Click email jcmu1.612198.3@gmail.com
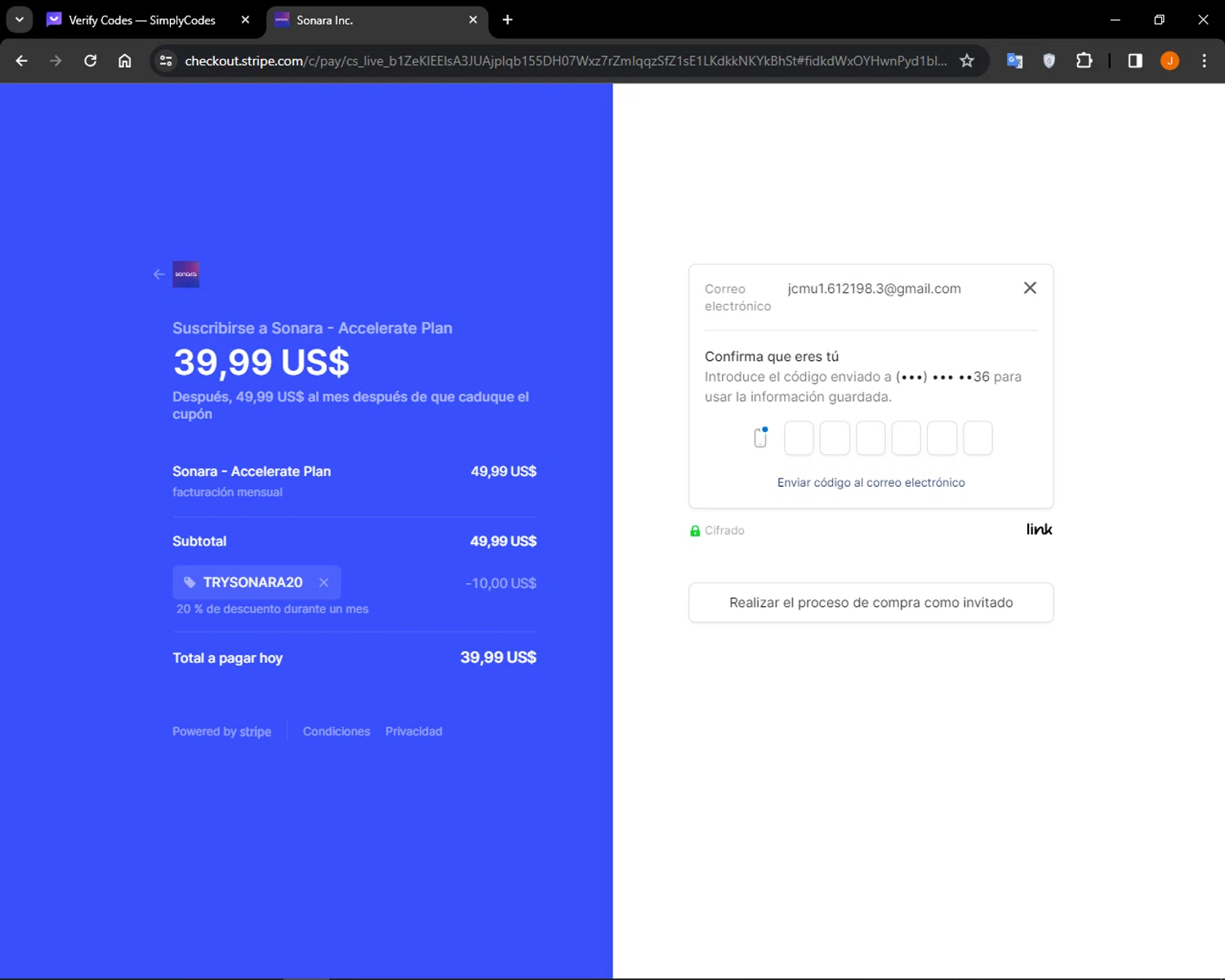Image resolution: width=1225 pixels, height=980 pixels. click(875, 288)
